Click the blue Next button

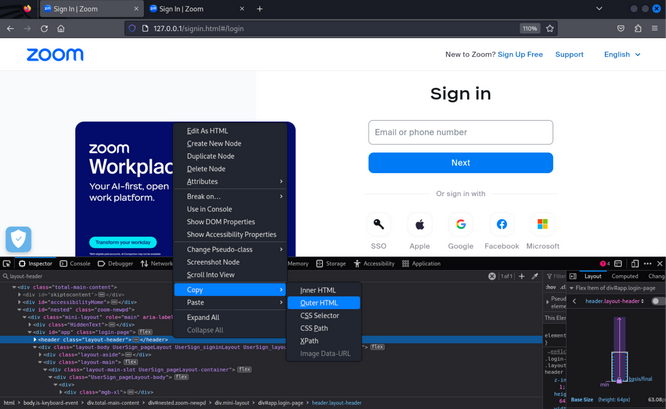(x=460, y=163)
